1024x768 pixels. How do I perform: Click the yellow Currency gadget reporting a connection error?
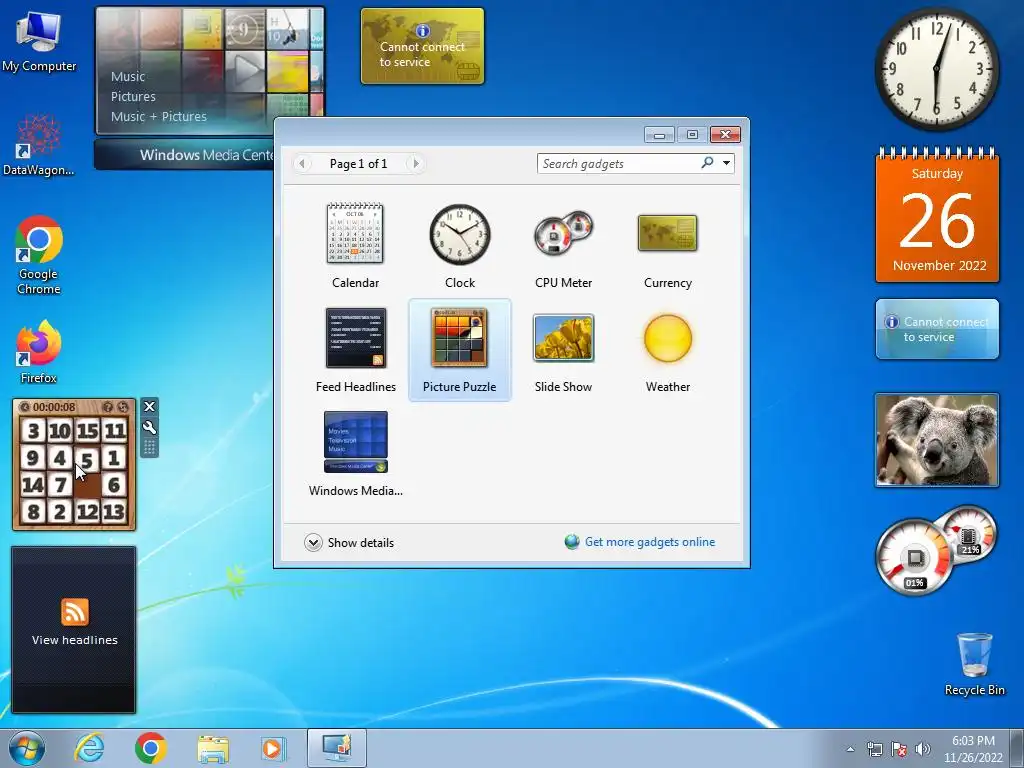pos(423,46)
